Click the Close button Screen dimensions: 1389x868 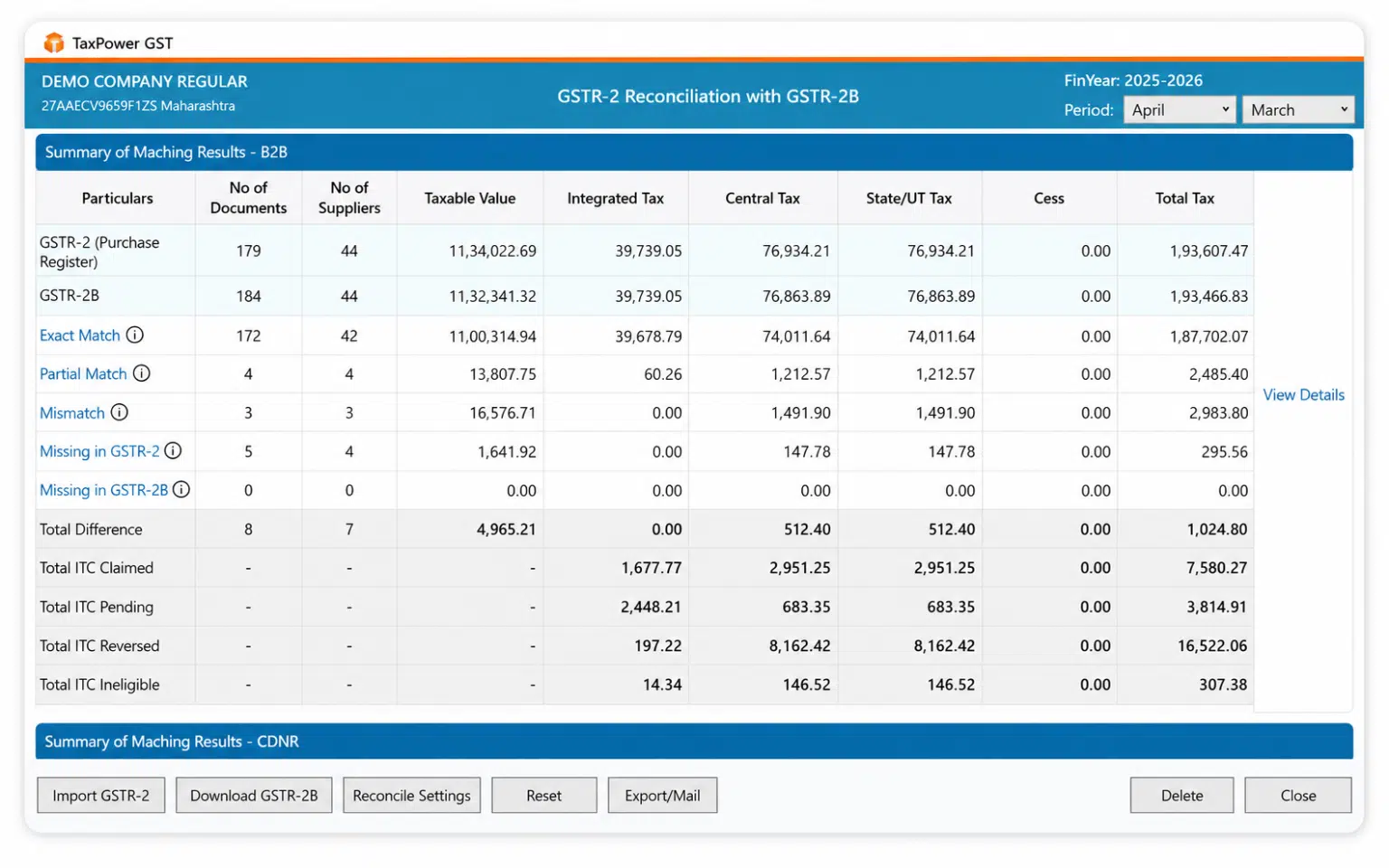tap(1298, 796)
